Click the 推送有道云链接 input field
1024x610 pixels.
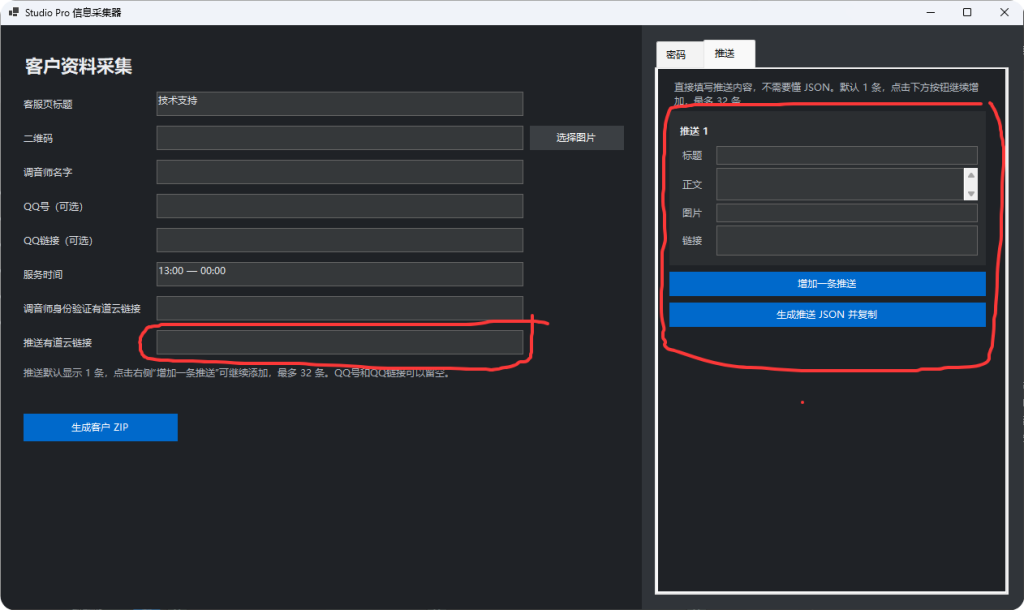point(340,342)
